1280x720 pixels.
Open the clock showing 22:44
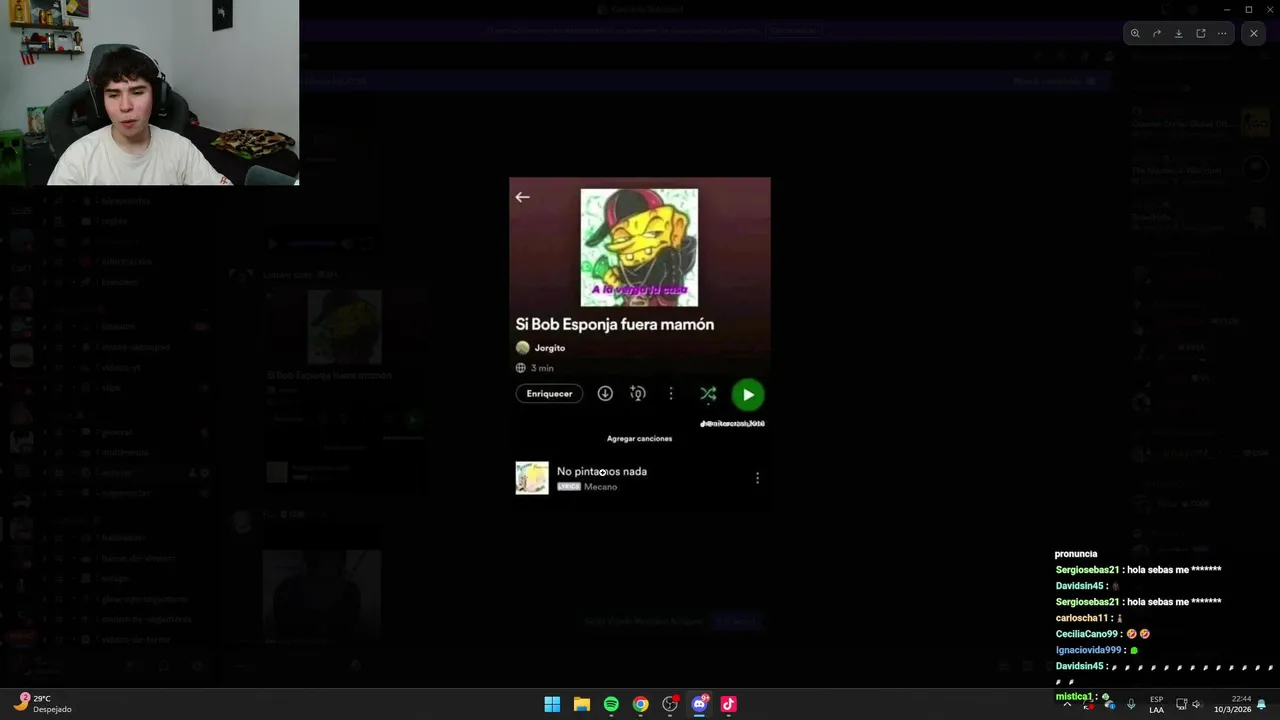tap(1232, 704)
